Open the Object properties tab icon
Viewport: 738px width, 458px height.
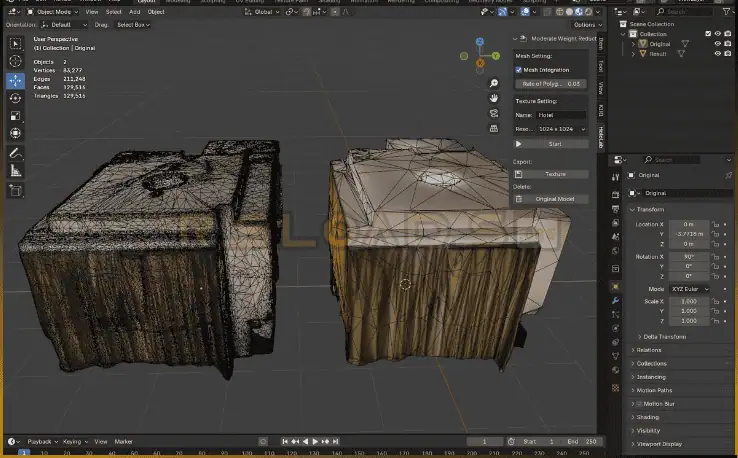[x=615, y=286]
